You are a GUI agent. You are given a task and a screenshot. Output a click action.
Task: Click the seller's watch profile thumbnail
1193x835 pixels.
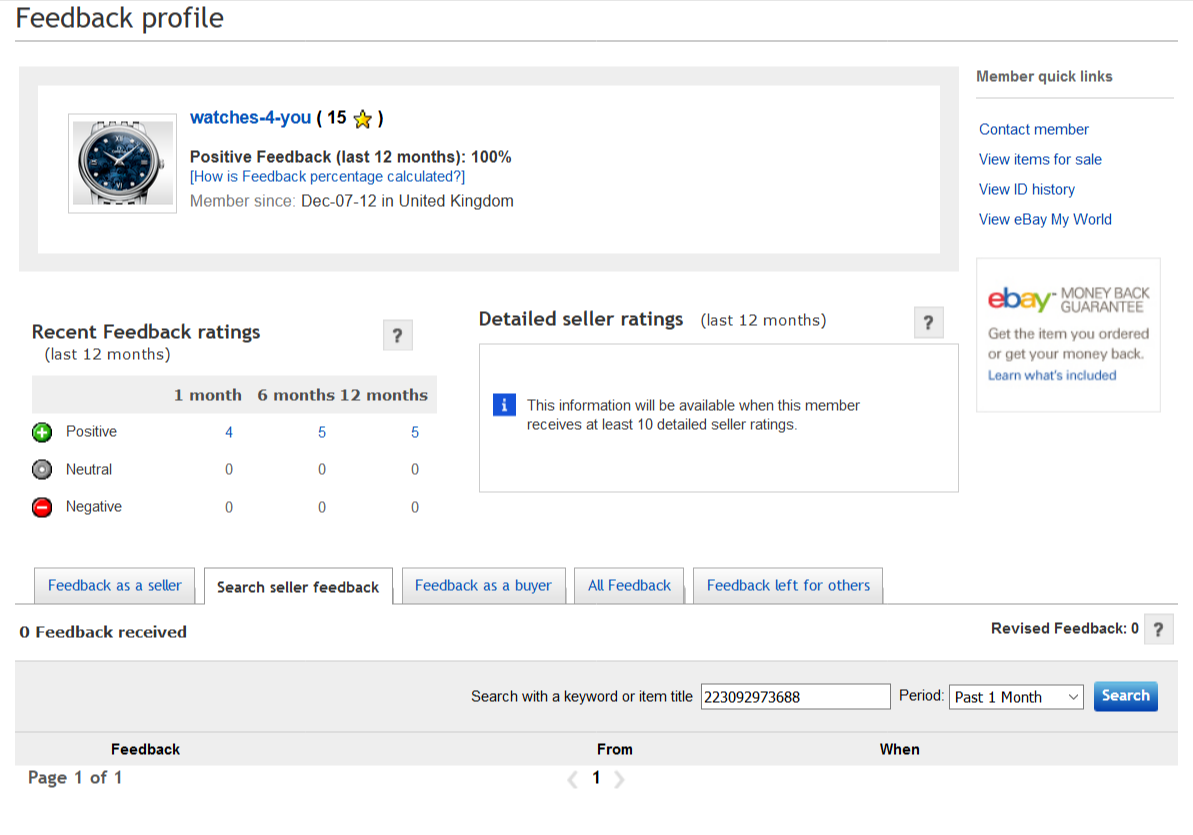109,163
